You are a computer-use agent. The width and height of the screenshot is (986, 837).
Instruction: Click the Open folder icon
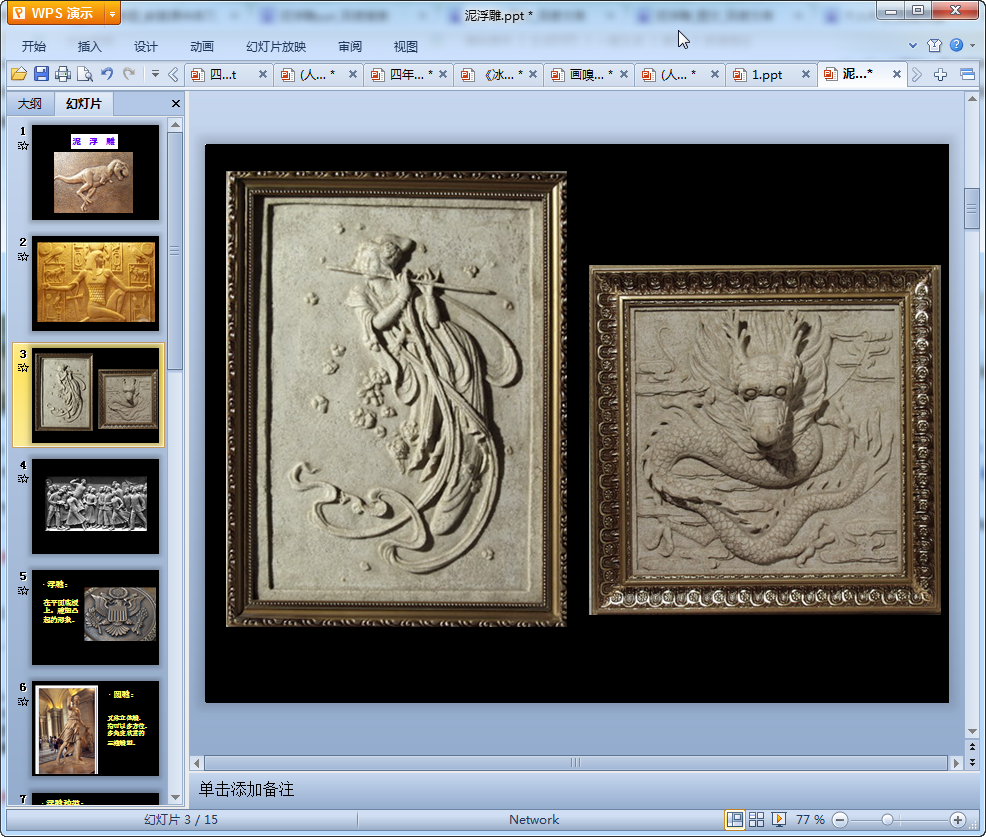tap(18, 74)
